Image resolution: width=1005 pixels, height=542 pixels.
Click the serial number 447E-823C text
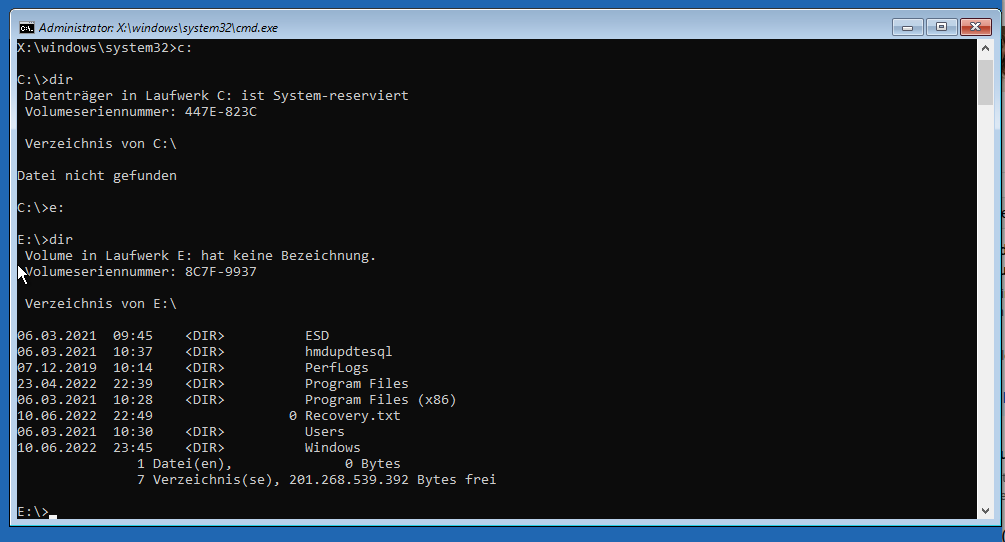(220, 112)
